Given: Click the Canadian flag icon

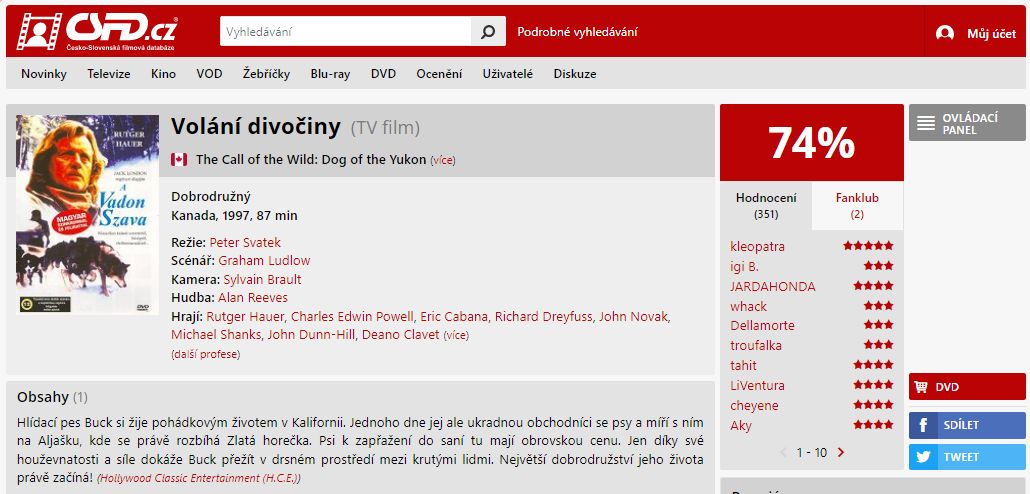Looking at the screenshot, I should [179, 160].
